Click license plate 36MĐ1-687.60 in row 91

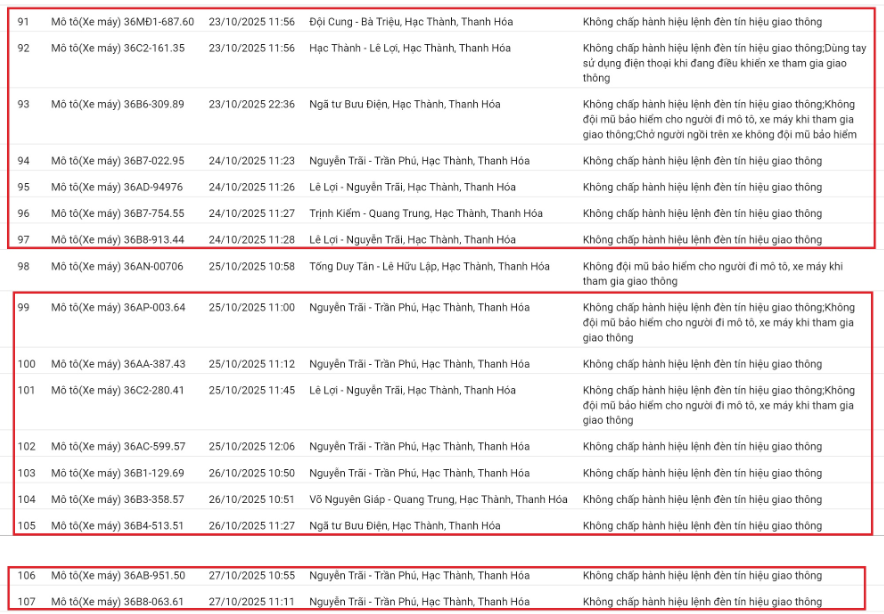123,21
